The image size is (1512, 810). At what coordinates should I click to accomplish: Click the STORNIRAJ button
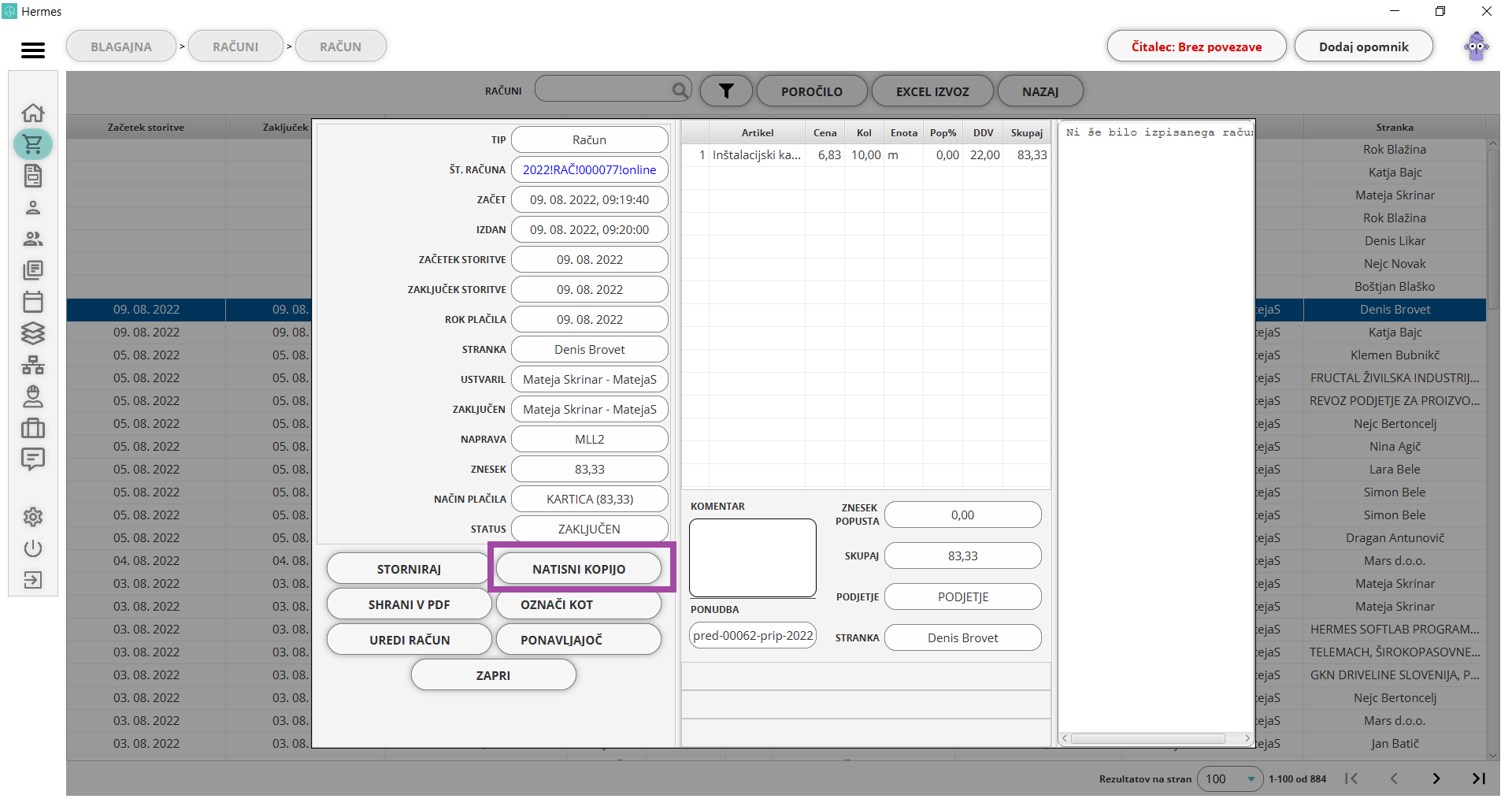409,569
